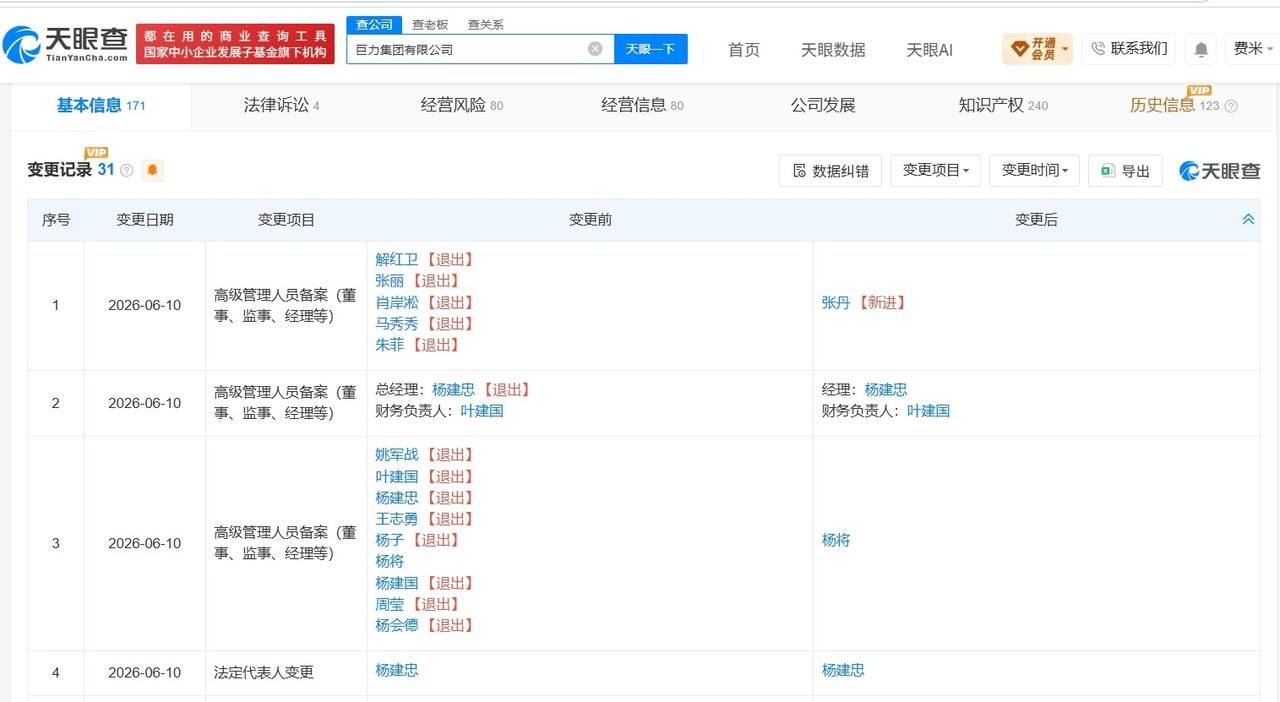Viewport: 1280px width, 702px height.
Task: Open 杨子 person link
Action: [x=389, y=539]
